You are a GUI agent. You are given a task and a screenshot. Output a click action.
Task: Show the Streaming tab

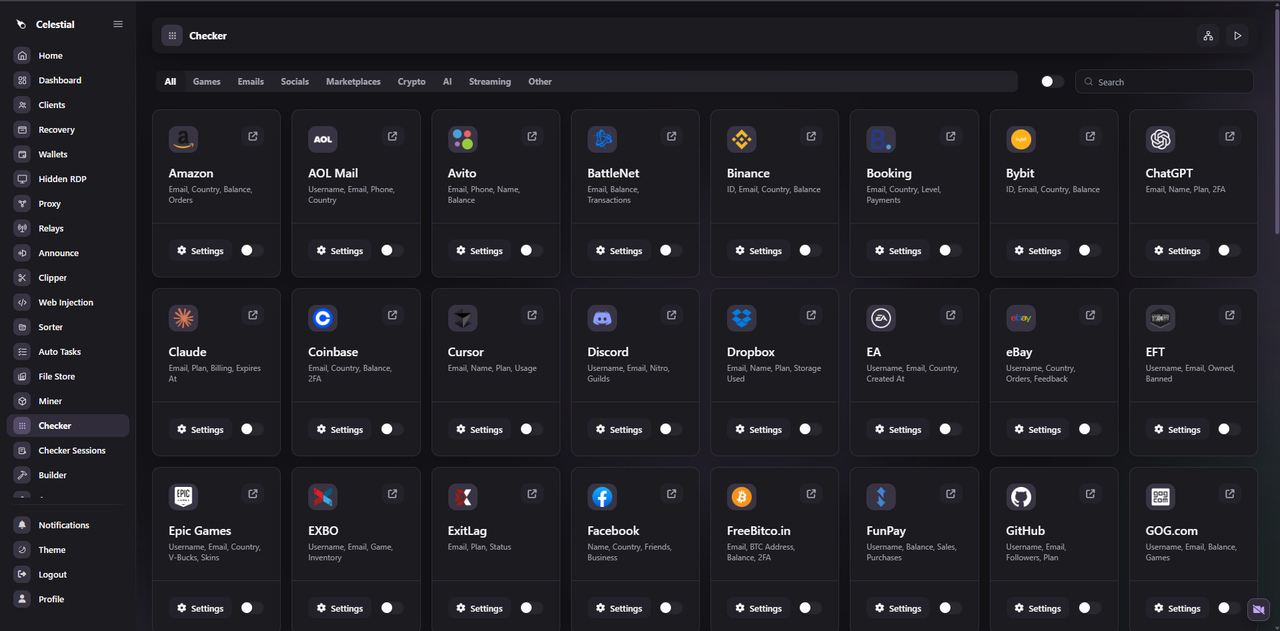click(490, 82)
